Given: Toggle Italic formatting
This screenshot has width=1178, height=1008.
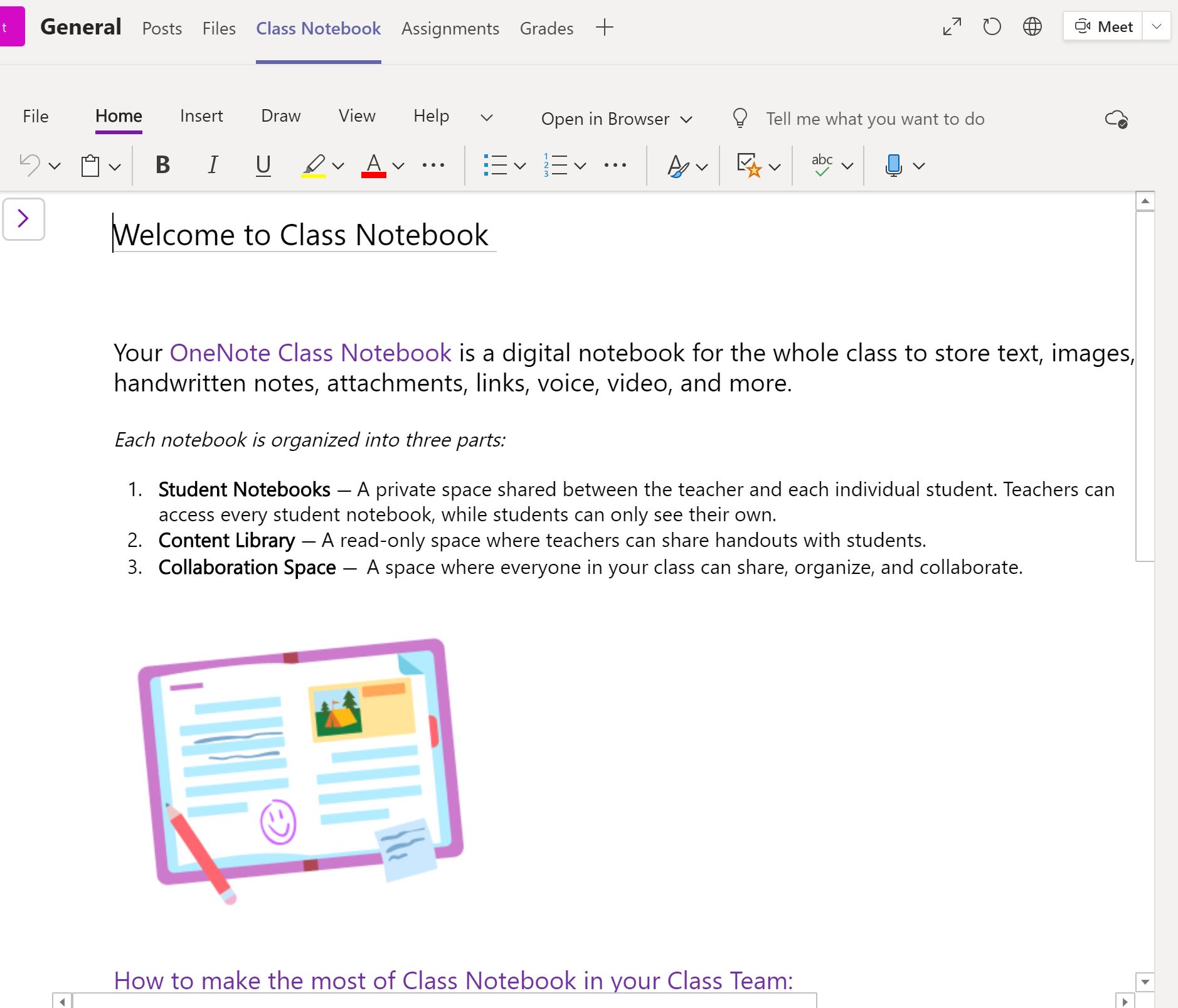Looking at the screenshot, I should pos(213,165).
